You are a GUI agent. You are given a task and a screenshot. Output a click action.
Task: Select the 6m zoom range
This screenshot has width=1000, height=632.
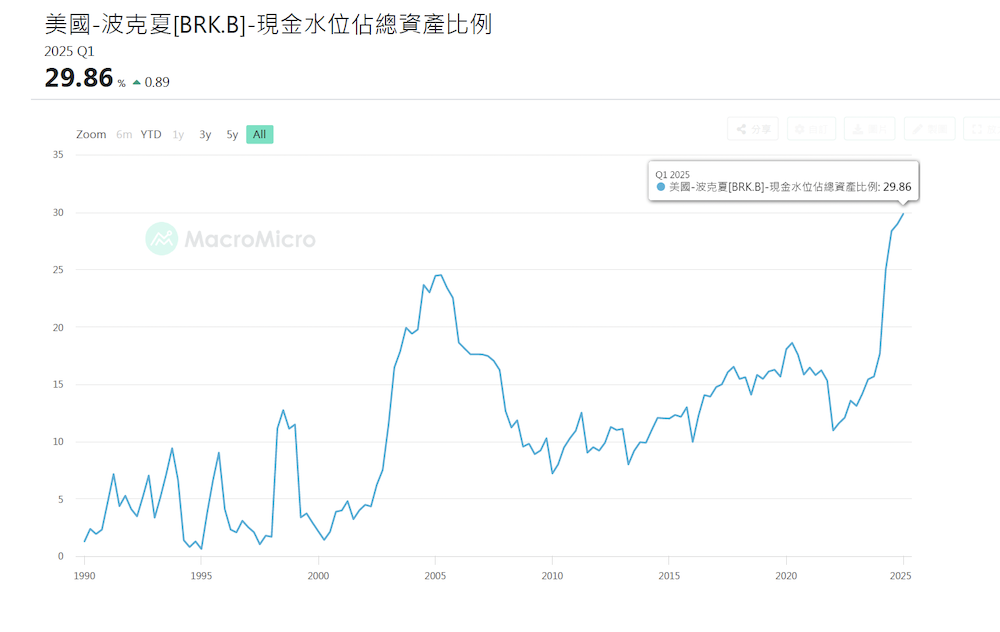coord(124,135)
